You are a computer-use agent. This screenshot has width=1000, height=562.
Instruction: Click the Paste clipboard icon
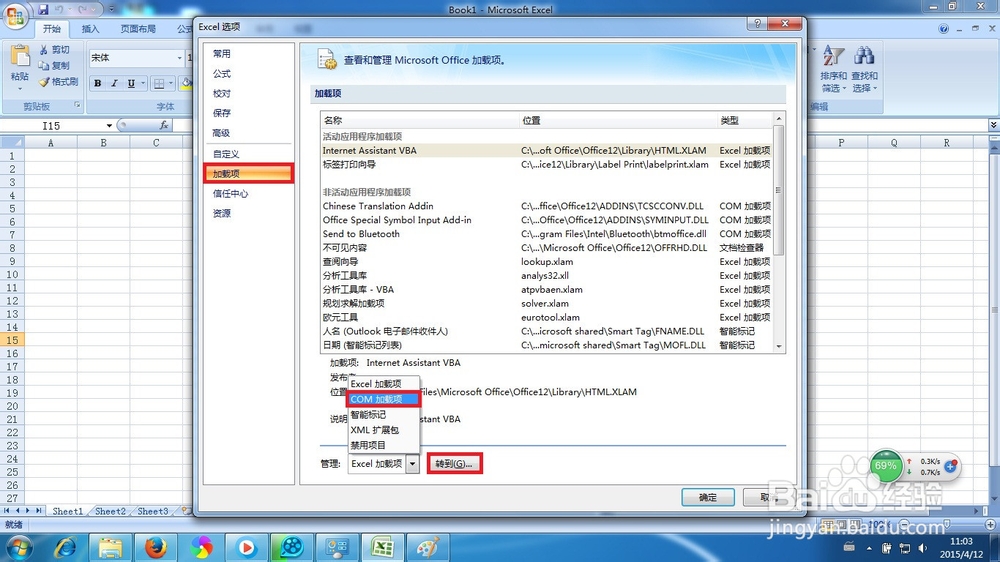point(20,56)
